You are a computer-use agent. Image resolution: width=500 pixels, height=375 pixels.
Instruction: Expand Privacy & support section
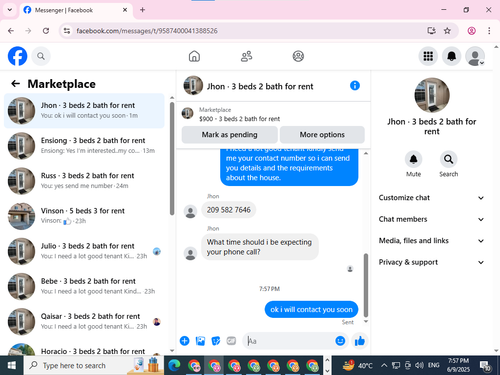(432, 262)
